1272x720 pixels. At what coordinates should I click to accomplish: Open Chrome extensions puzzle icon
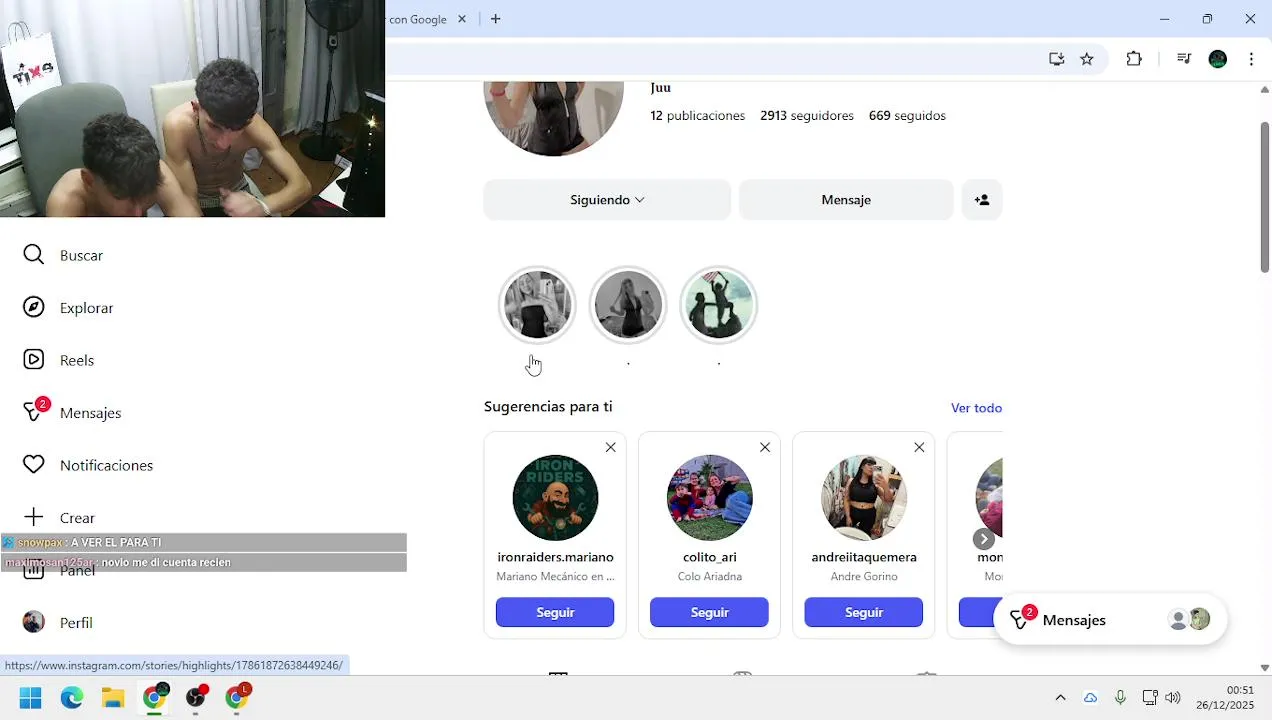1134,59
